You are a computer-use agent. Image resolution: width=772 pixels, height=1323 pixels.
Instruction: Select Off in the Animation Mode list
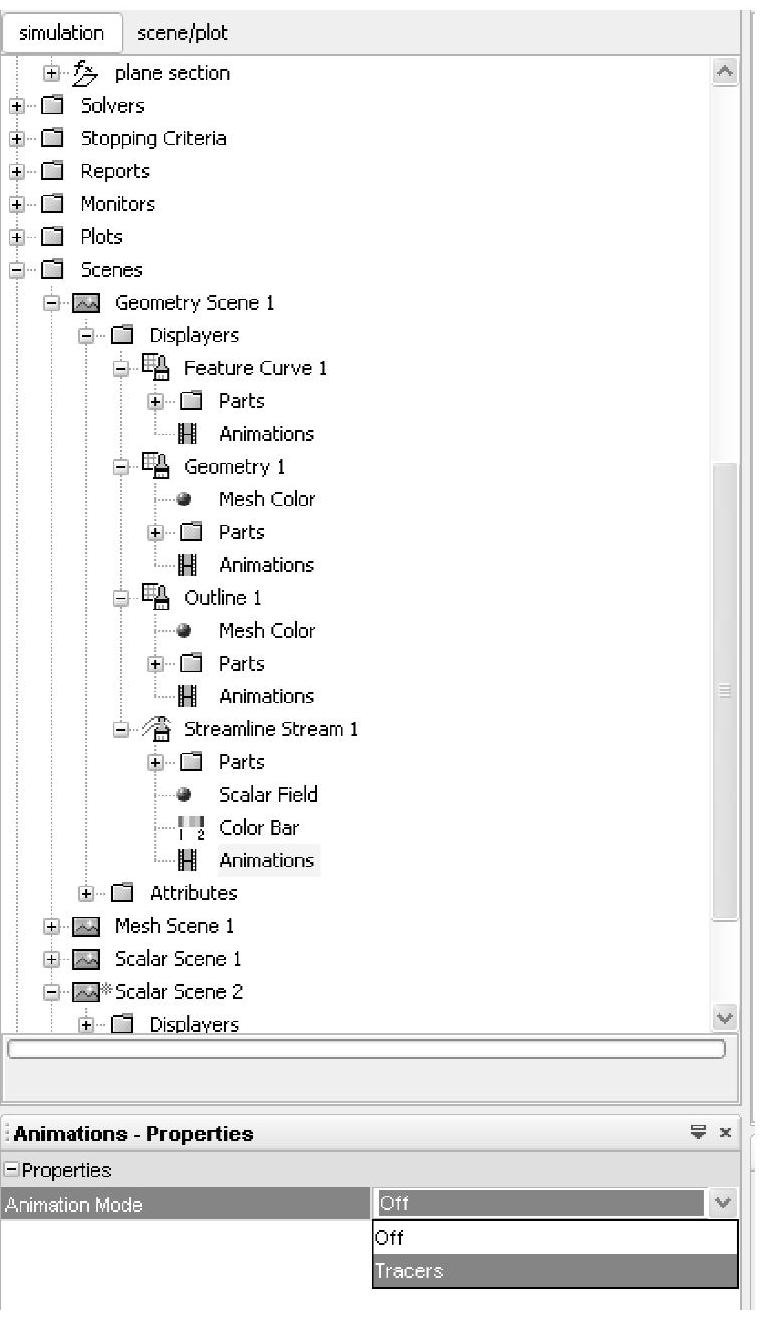[555, 1238]
